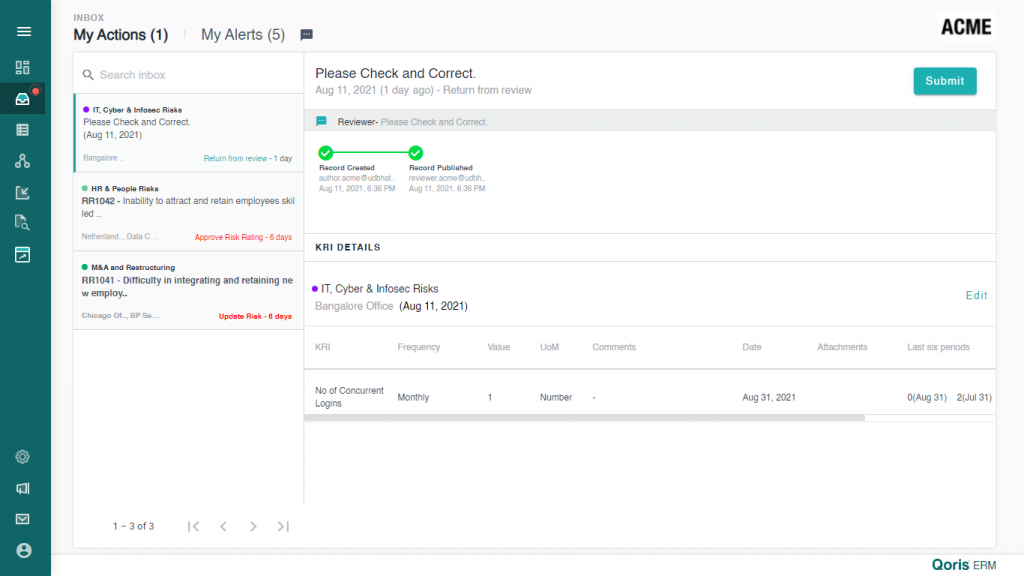
Task: Open the hierarchy nodes icon in sidebar
Action: pos(22,161)
